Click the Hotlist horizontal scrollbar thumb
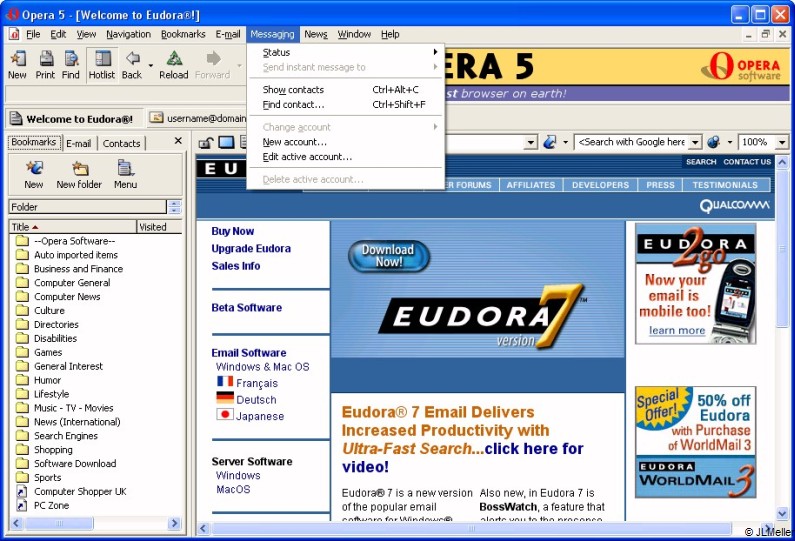Screen dimensions: 795x541 pos(59,523)
